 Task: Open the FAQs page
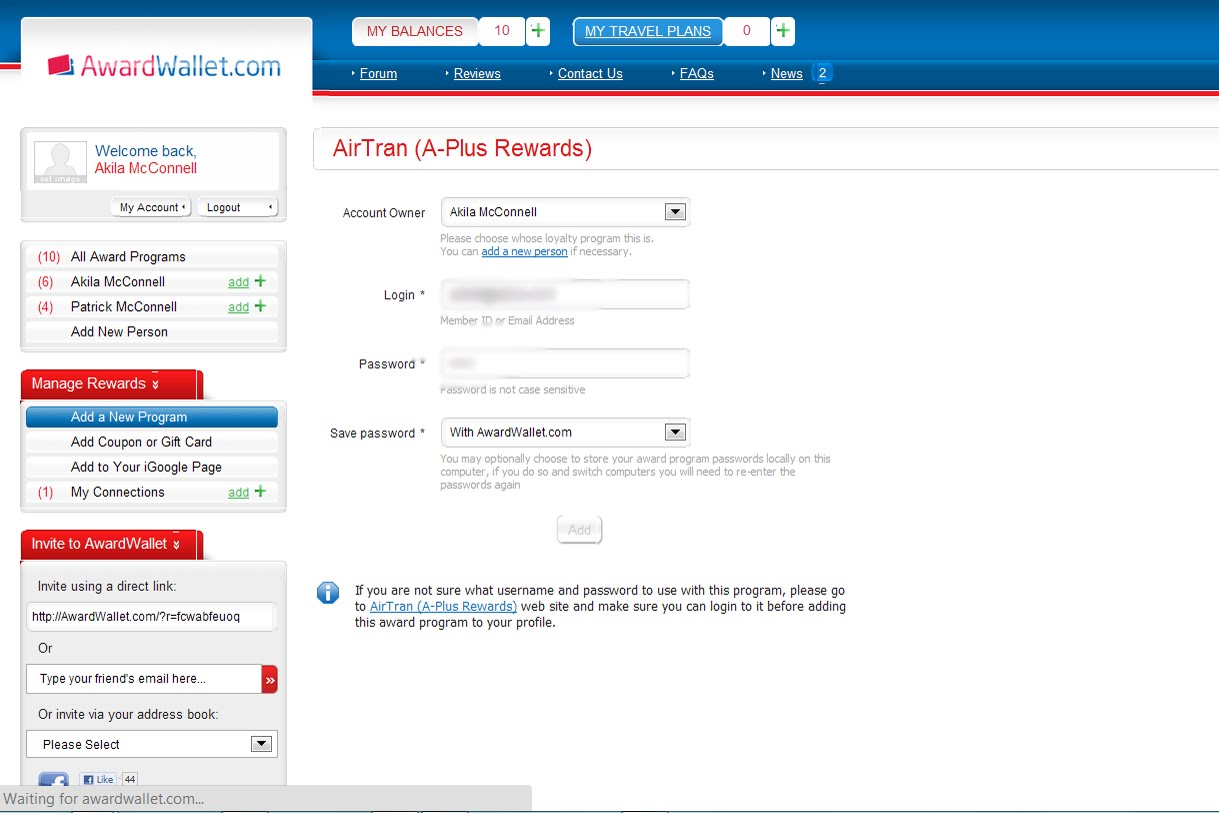697,73
